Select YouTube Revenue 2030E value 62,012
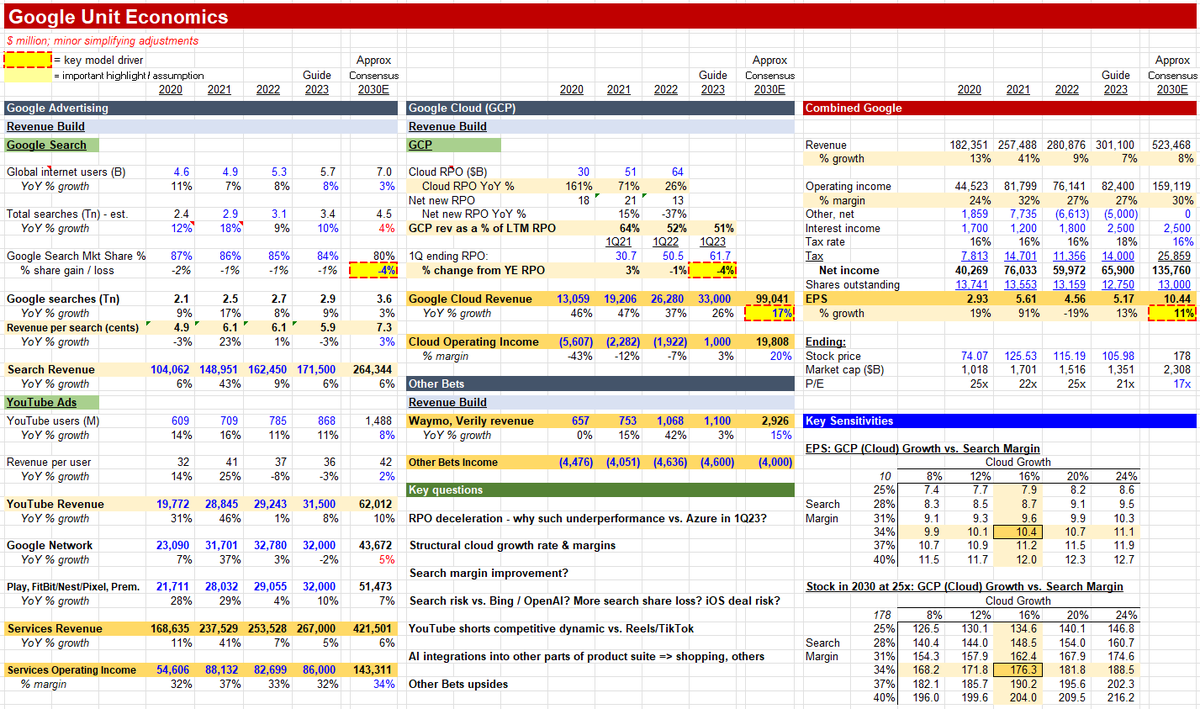 (378, 504)
